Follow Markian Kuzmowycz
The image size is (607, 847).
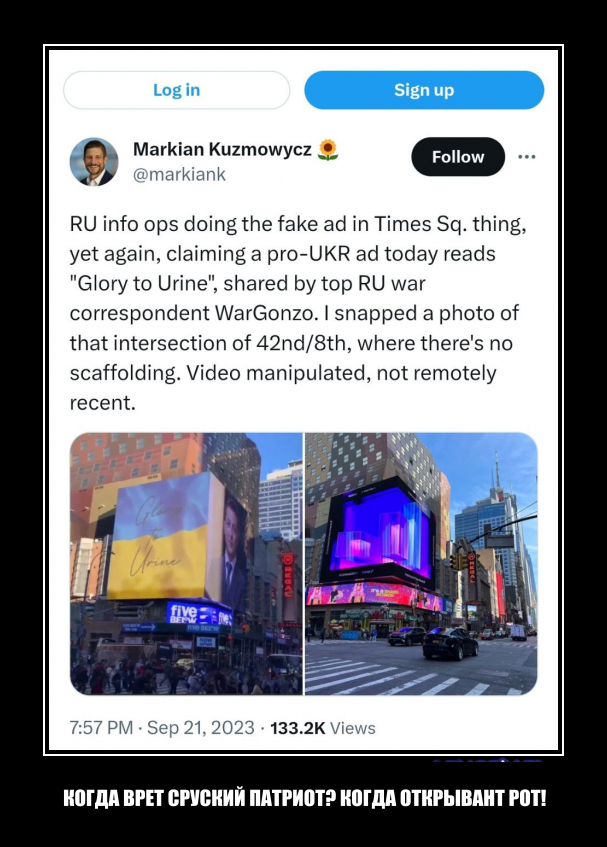pyautogui.click(x=458, y=157)
